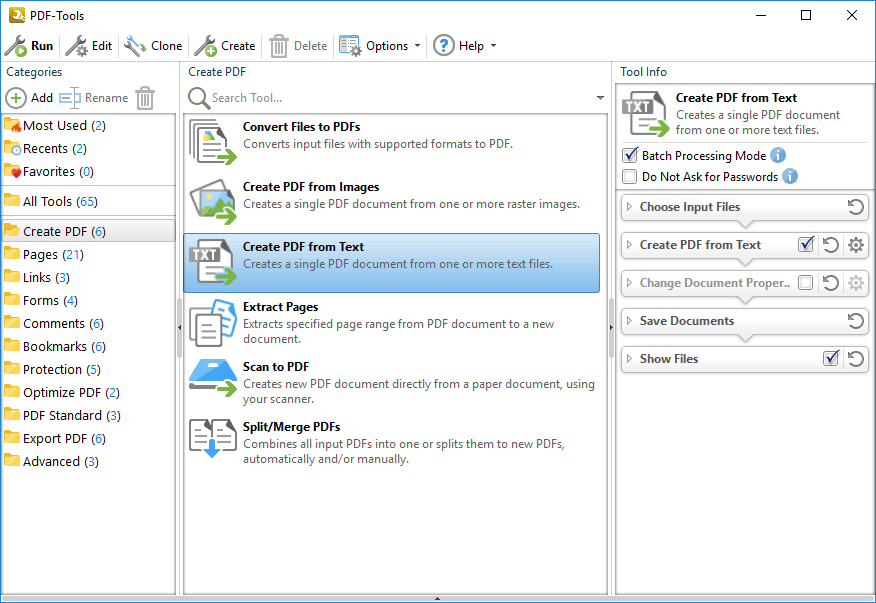Enable Change Document Properties step checkbox

point(806,283)
